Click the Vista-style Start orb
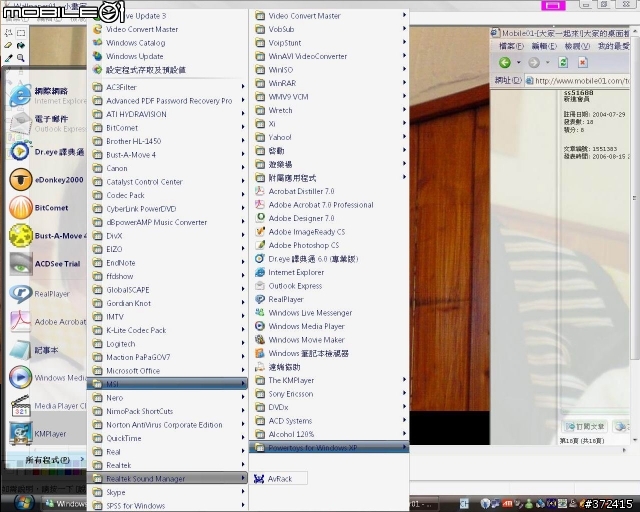The image size is (640, 512). coord(23,503)
